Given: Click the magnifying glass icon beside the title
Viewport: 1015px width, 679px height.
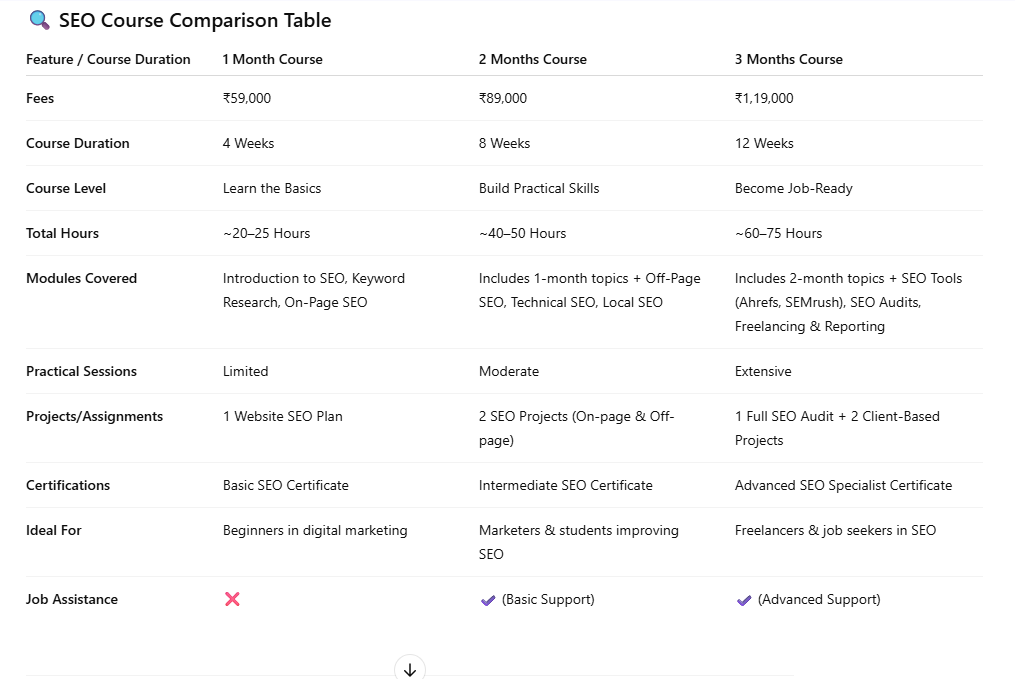Looking at the screenshot, I should [x=40, y=20].
